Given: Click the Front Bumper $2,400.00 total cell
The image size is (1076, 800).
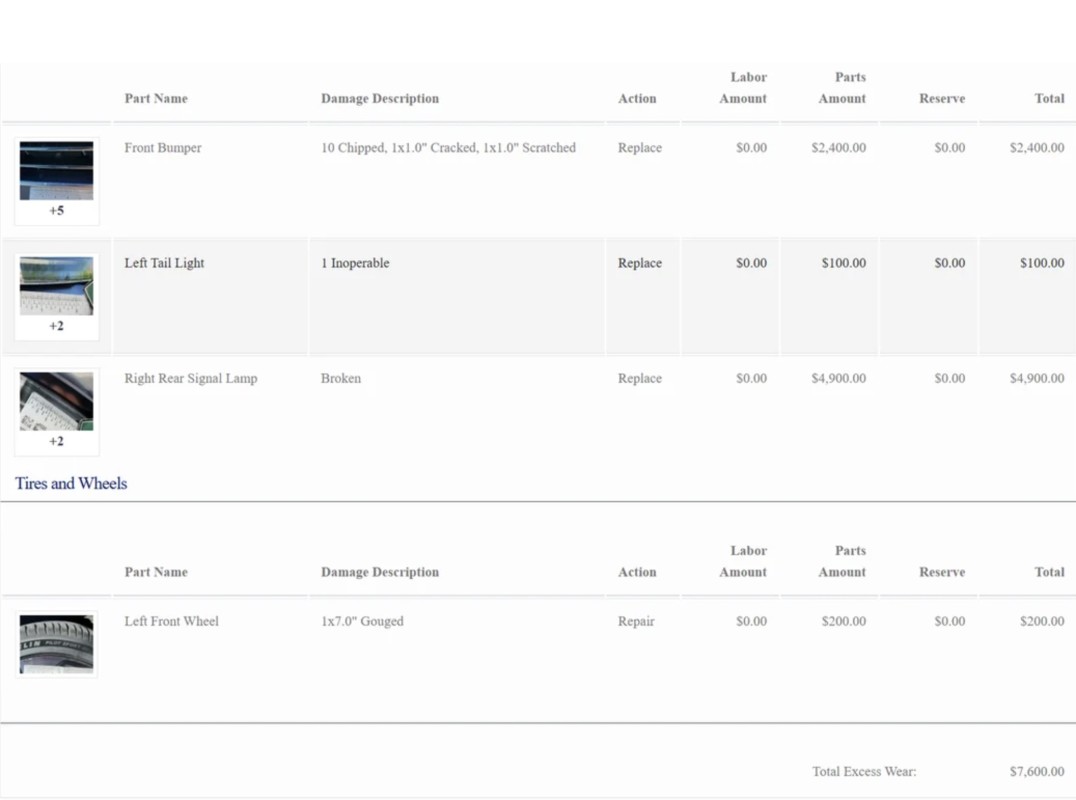Looking at the screenshot, I should pos(1036,148).
